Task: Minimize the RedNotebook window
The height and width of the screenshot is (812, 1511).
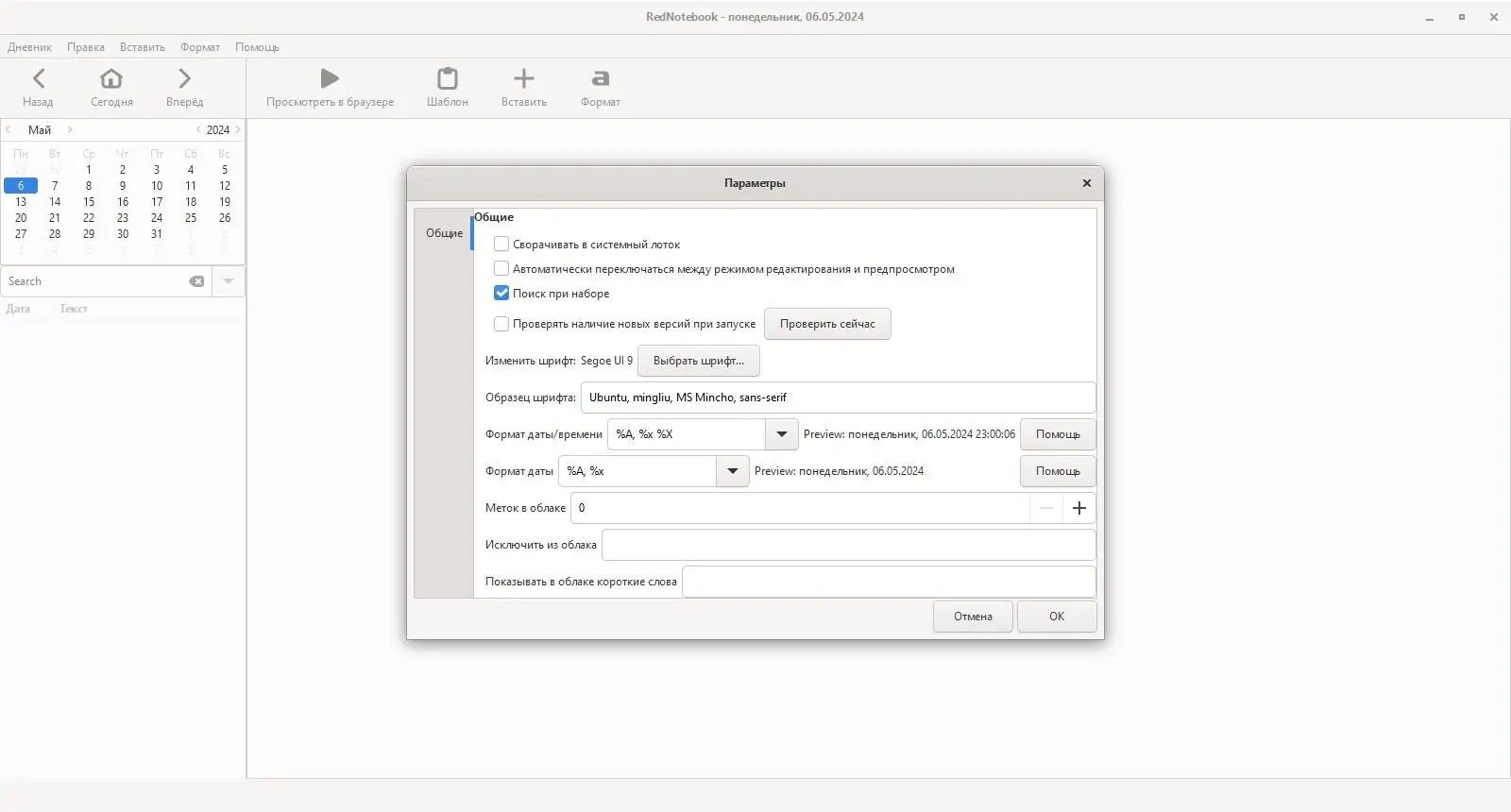Action: point(1430,17)
